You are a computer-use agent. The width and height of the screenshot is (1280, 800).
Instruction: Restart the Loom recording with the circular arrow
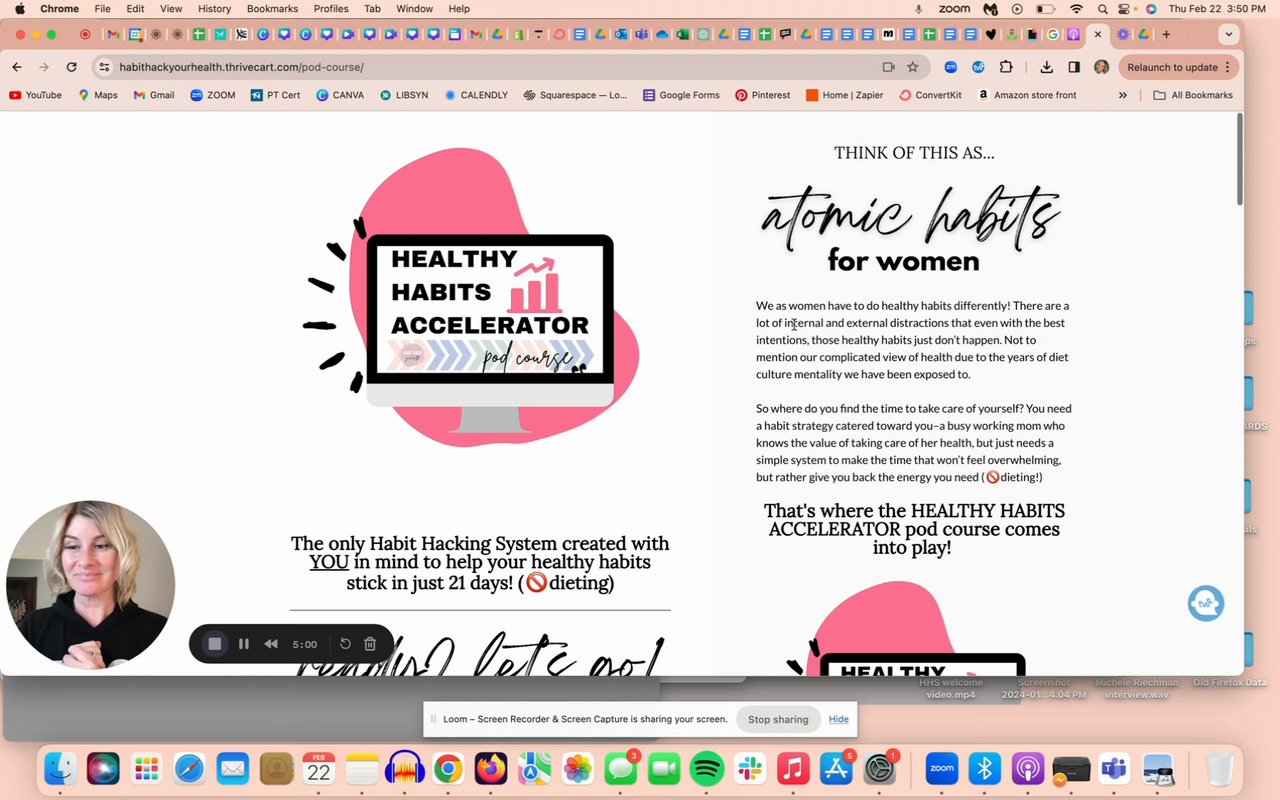click(x=345, y=644)
